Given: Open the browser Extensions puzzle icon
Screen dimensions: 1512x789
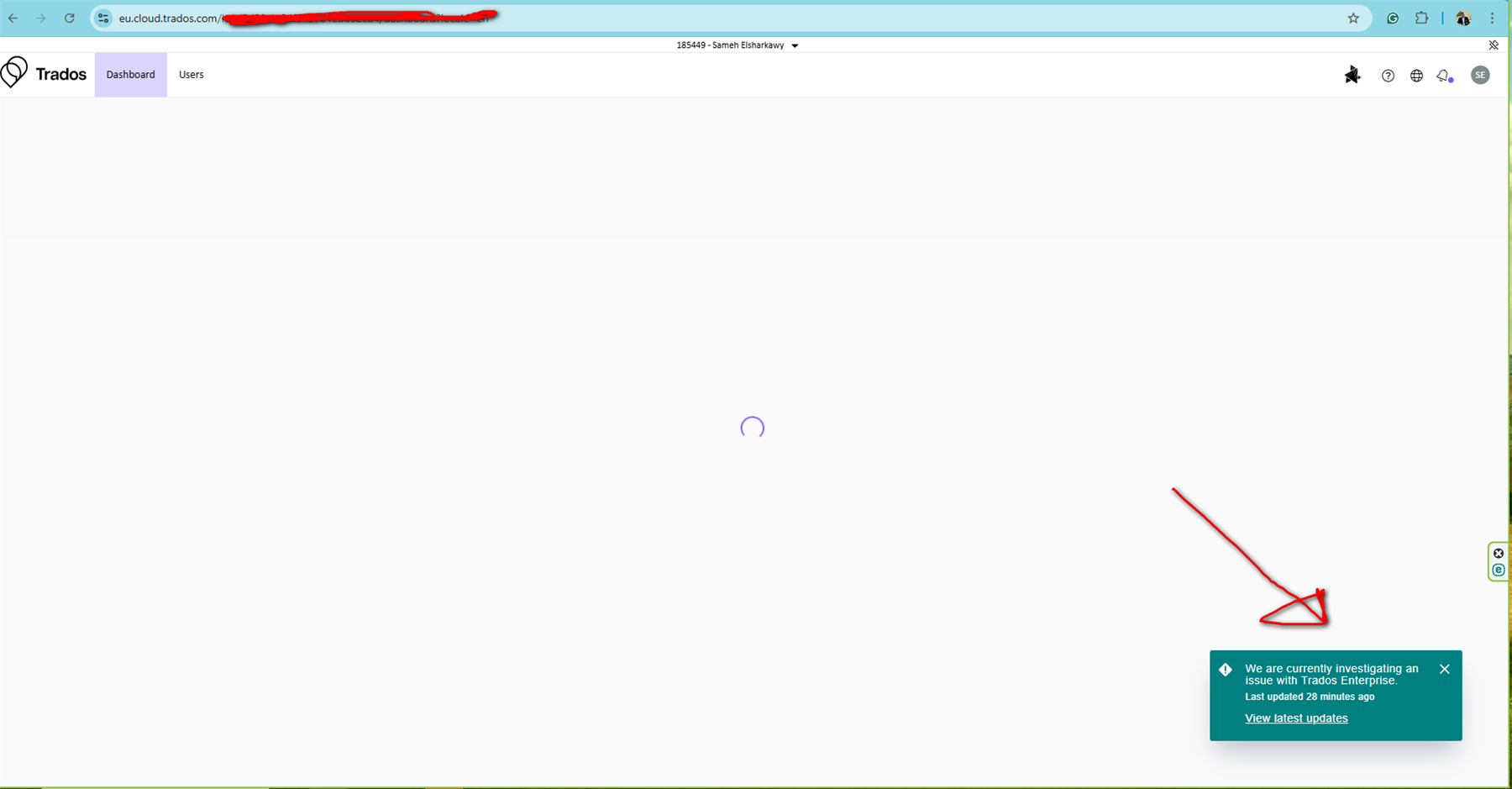Looking at the screenshot, I should tap(1422, 18).
